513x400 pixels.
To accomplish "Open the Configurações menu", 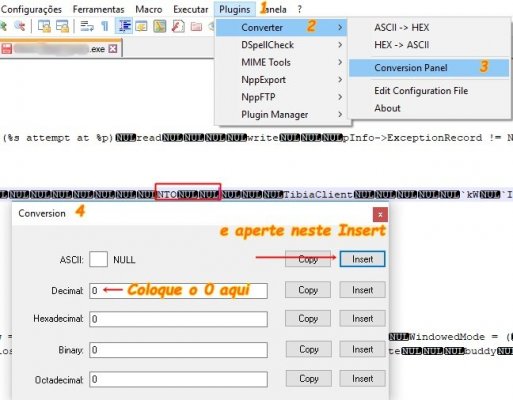I will [31, 9].
